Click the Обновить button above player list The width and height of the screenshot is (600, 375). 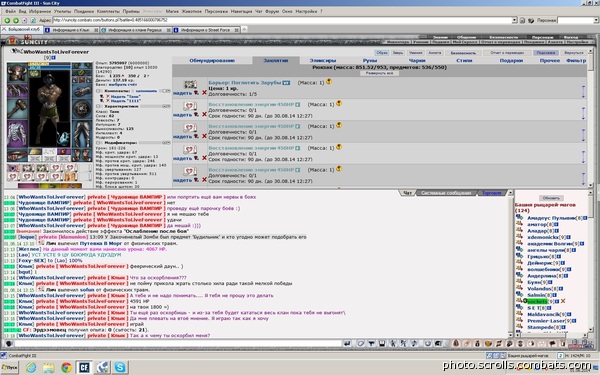click(x=551, y=198)
